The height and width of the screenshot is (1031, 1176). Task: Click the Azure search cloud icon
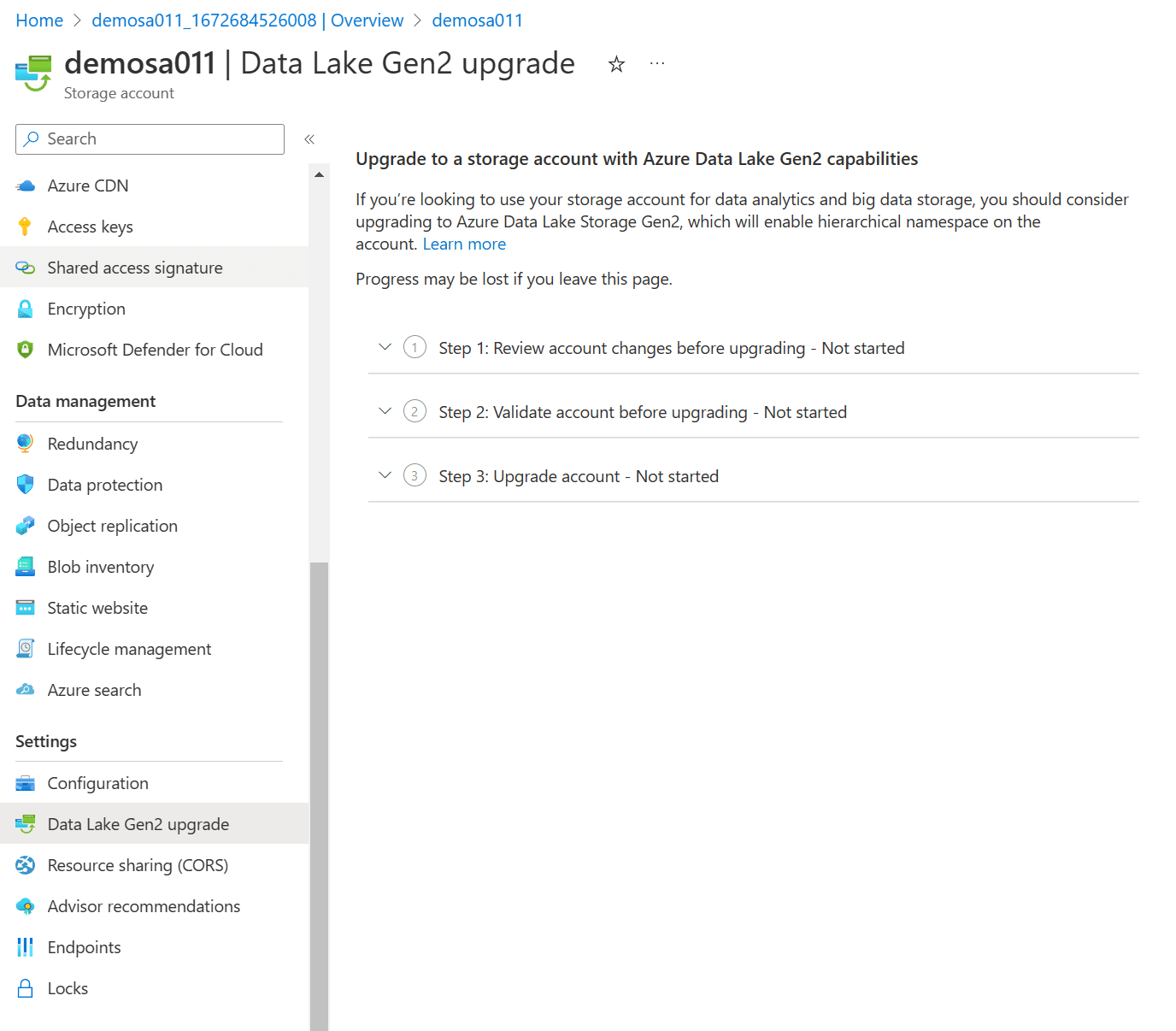coord(26,690)
